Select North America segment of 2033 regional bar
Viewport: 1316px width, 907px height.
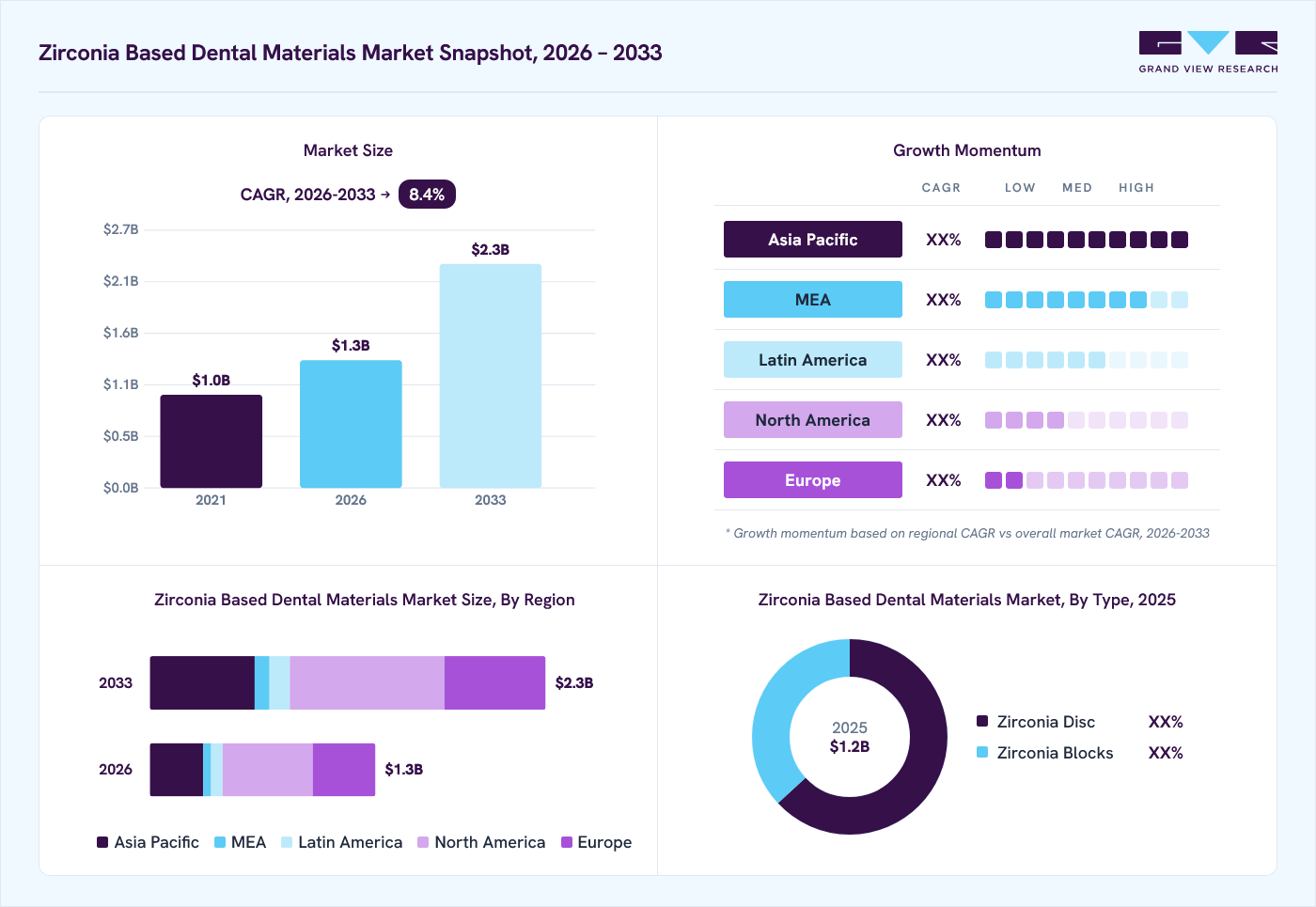[x=368, y=683]
